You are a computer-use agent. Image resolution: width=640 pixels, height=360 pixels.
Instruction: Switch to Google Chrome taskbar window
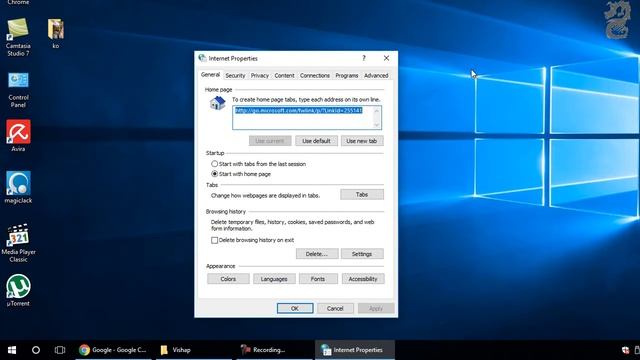coord(113,350)
